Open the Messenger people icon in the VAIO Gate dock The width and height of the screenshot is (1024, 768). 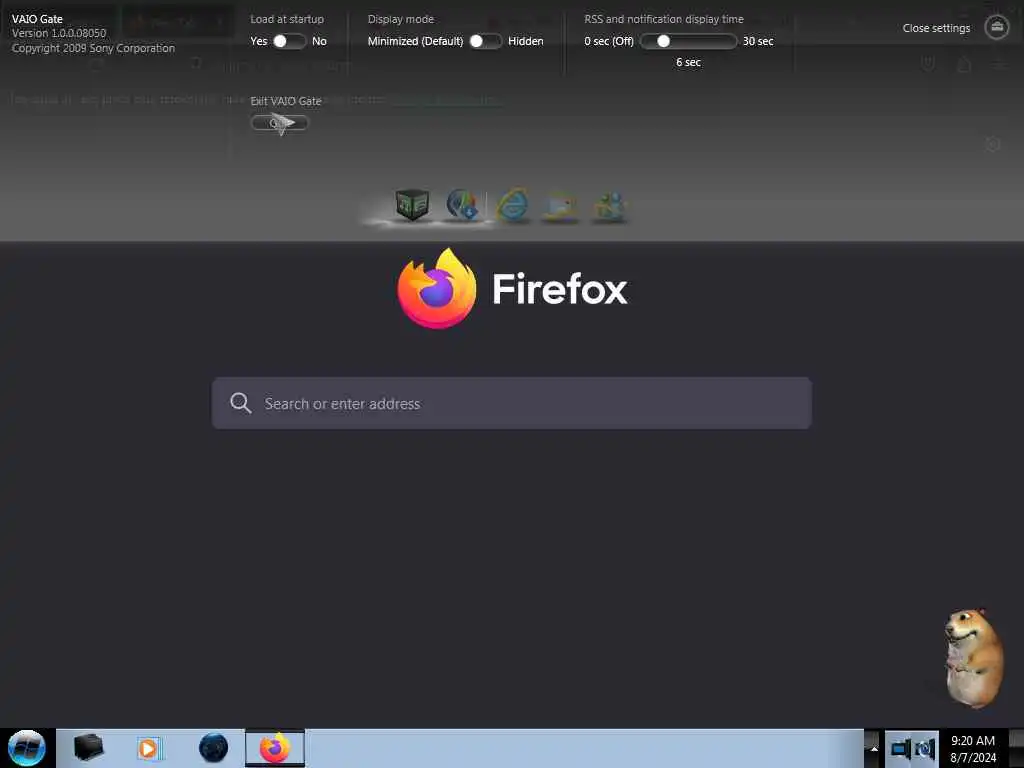pyautogui.click(x=610, y=206)
